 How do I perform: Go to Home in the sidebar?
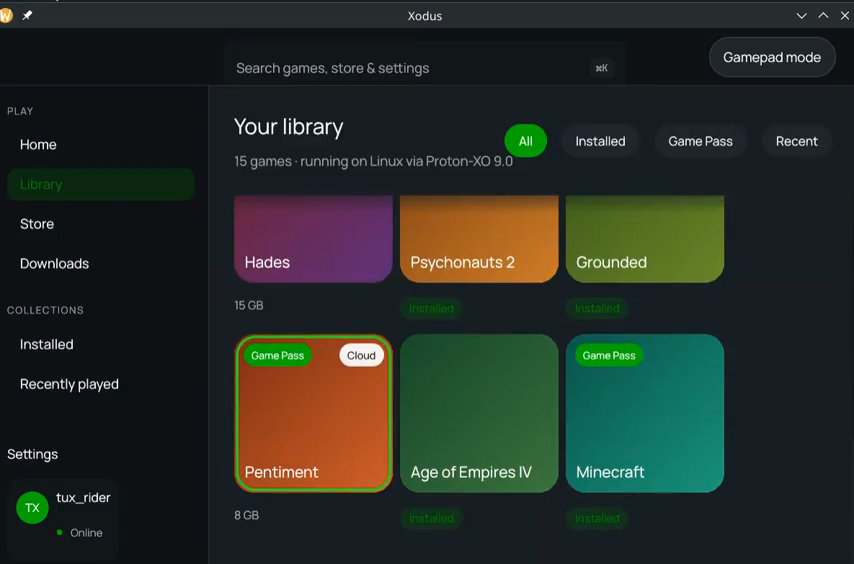tap(101, 145)
